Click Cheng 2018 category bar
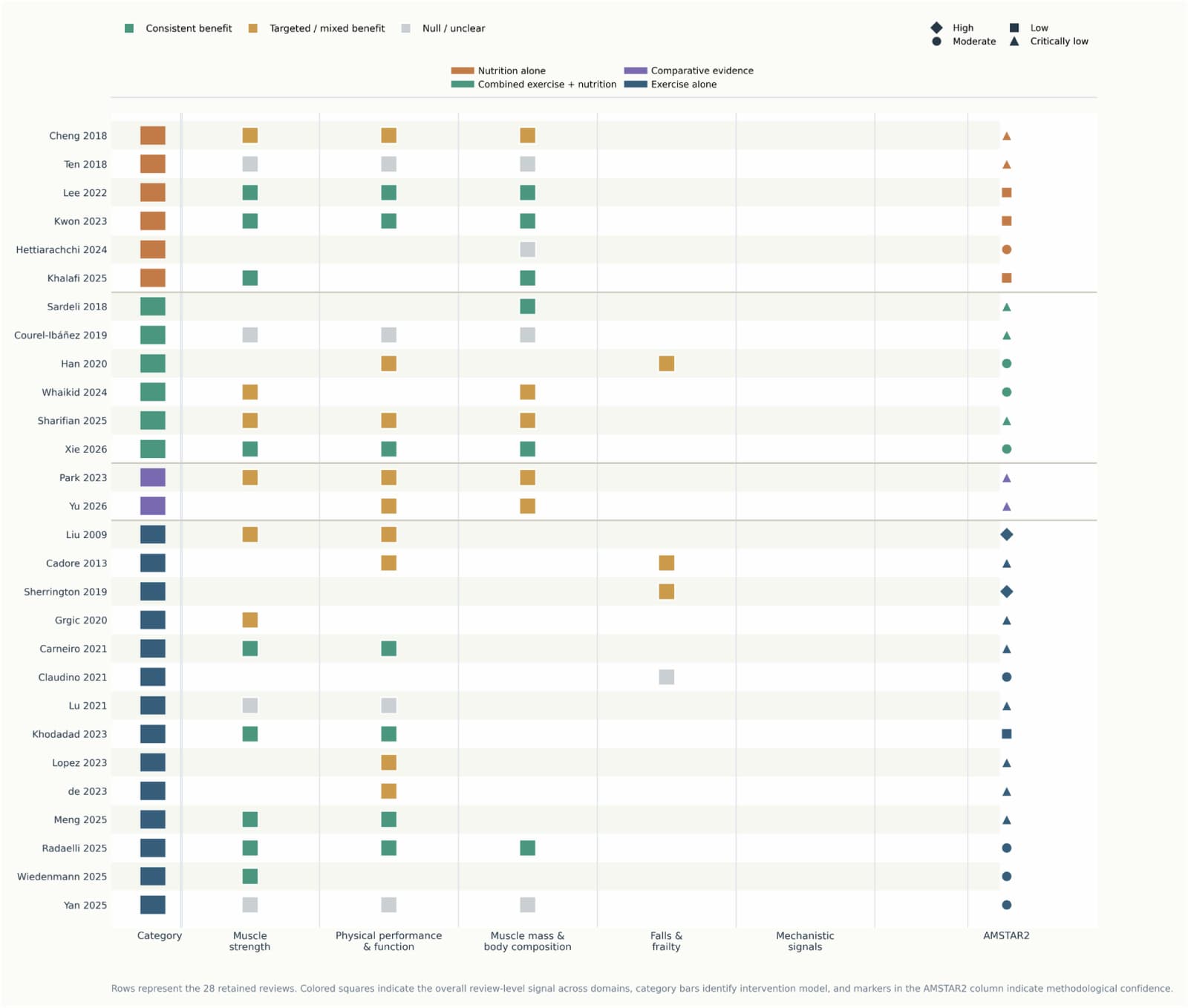The height and width of the screenshot is (1008, 1188). pyautogui.click(x=153, y=135)
